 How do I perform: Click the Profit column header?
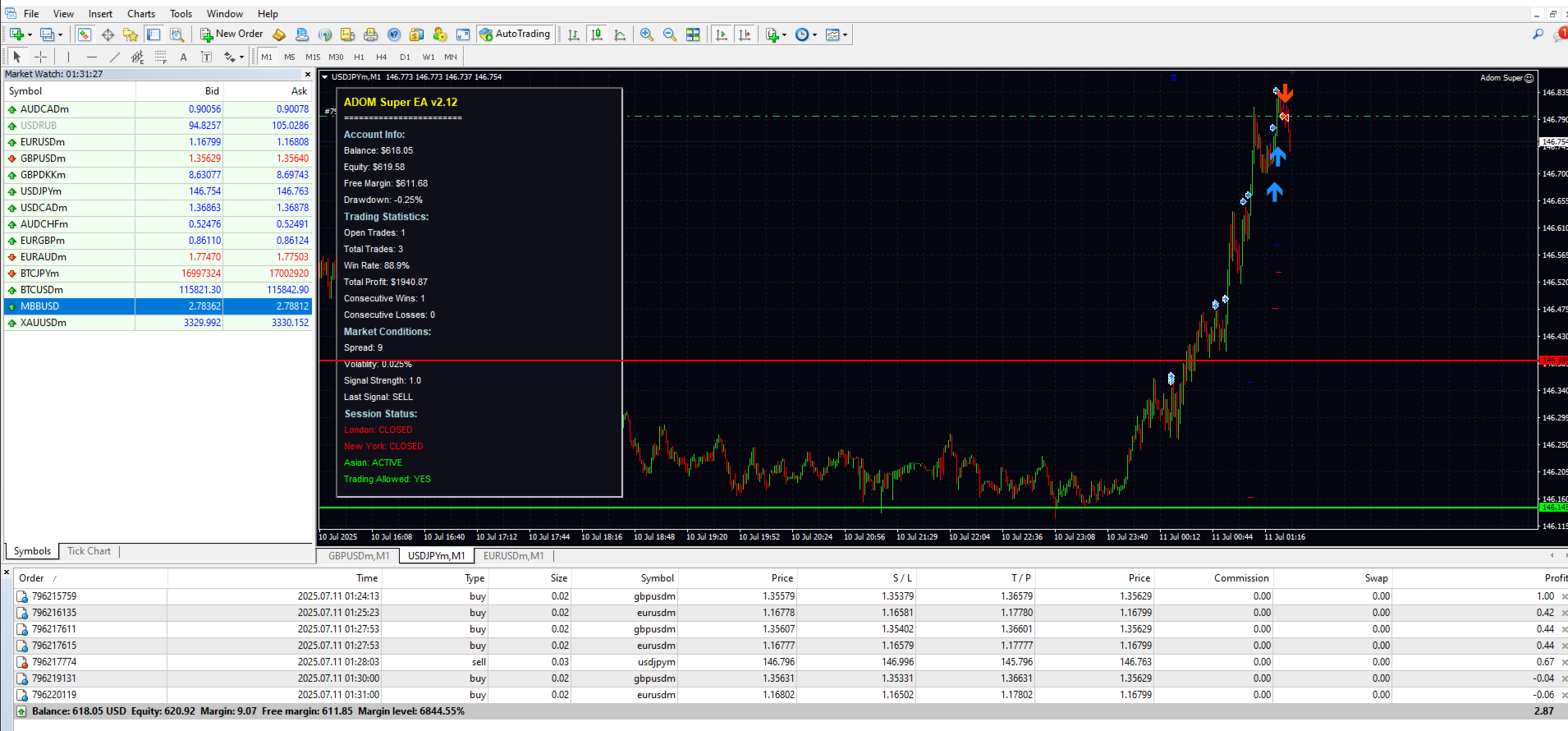(x=1555, y=578)
